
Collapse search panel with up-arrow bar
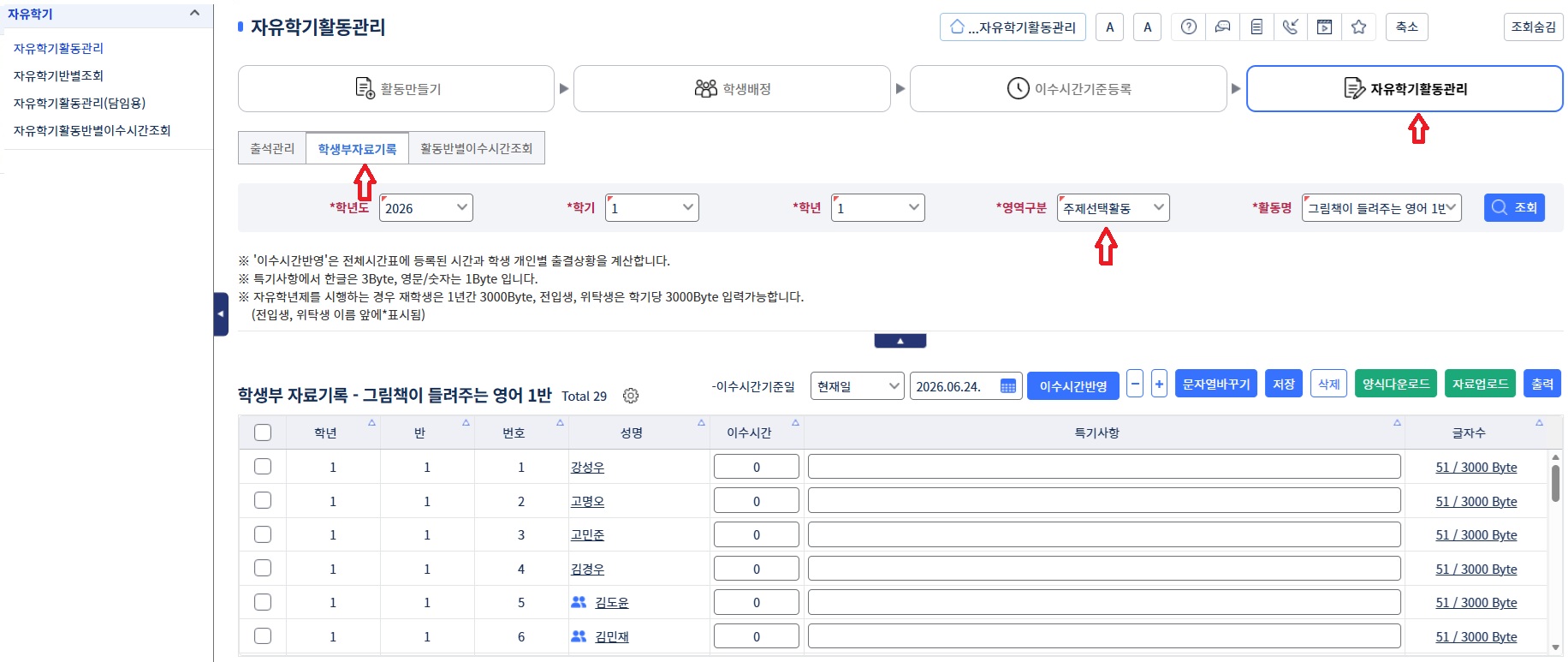click(900, 341)
